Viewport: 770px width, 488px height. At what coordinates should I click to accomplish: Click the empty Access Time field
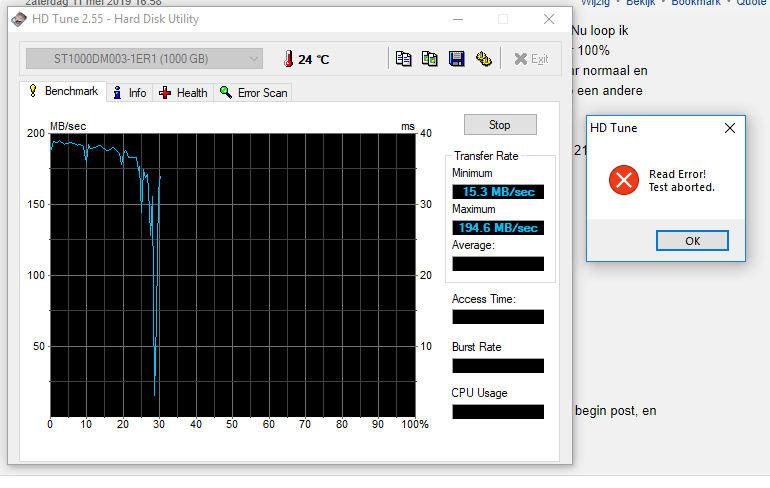pos(498,317)
